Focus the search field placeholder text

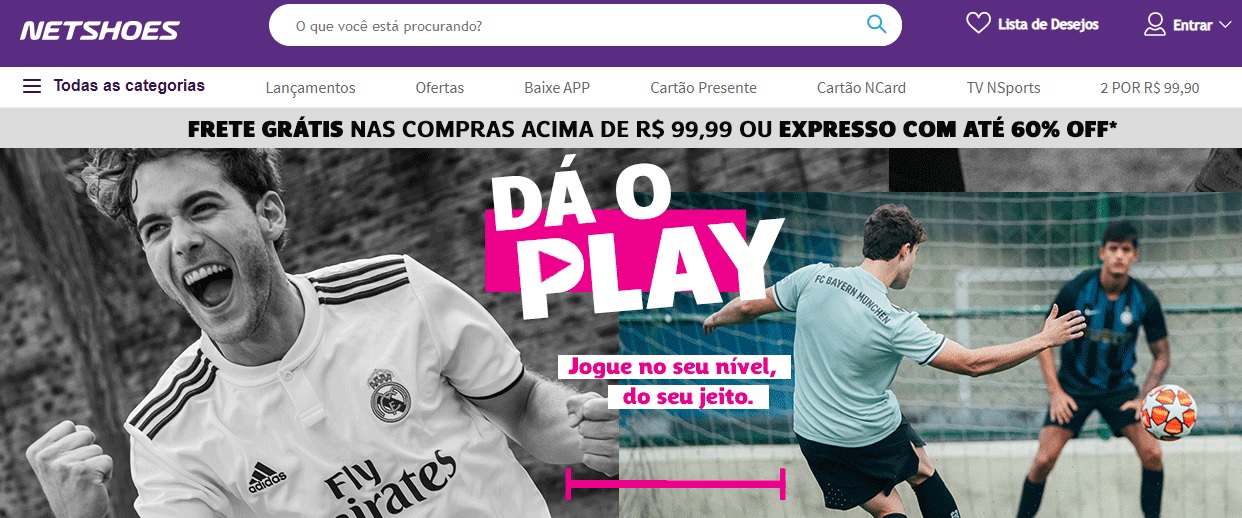click(x=389, y=26)
